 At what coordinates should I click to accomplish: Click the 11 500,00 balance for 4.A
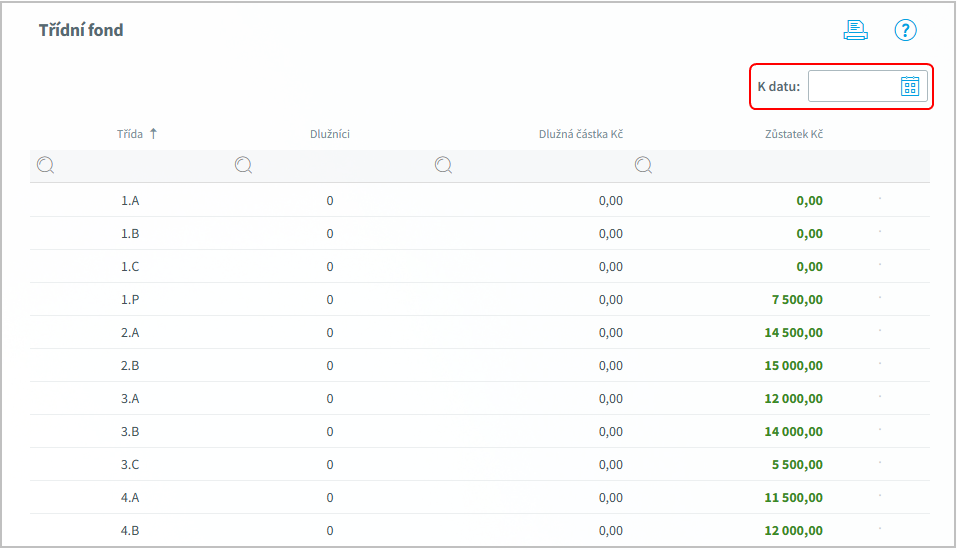click(x=793, y=498)
